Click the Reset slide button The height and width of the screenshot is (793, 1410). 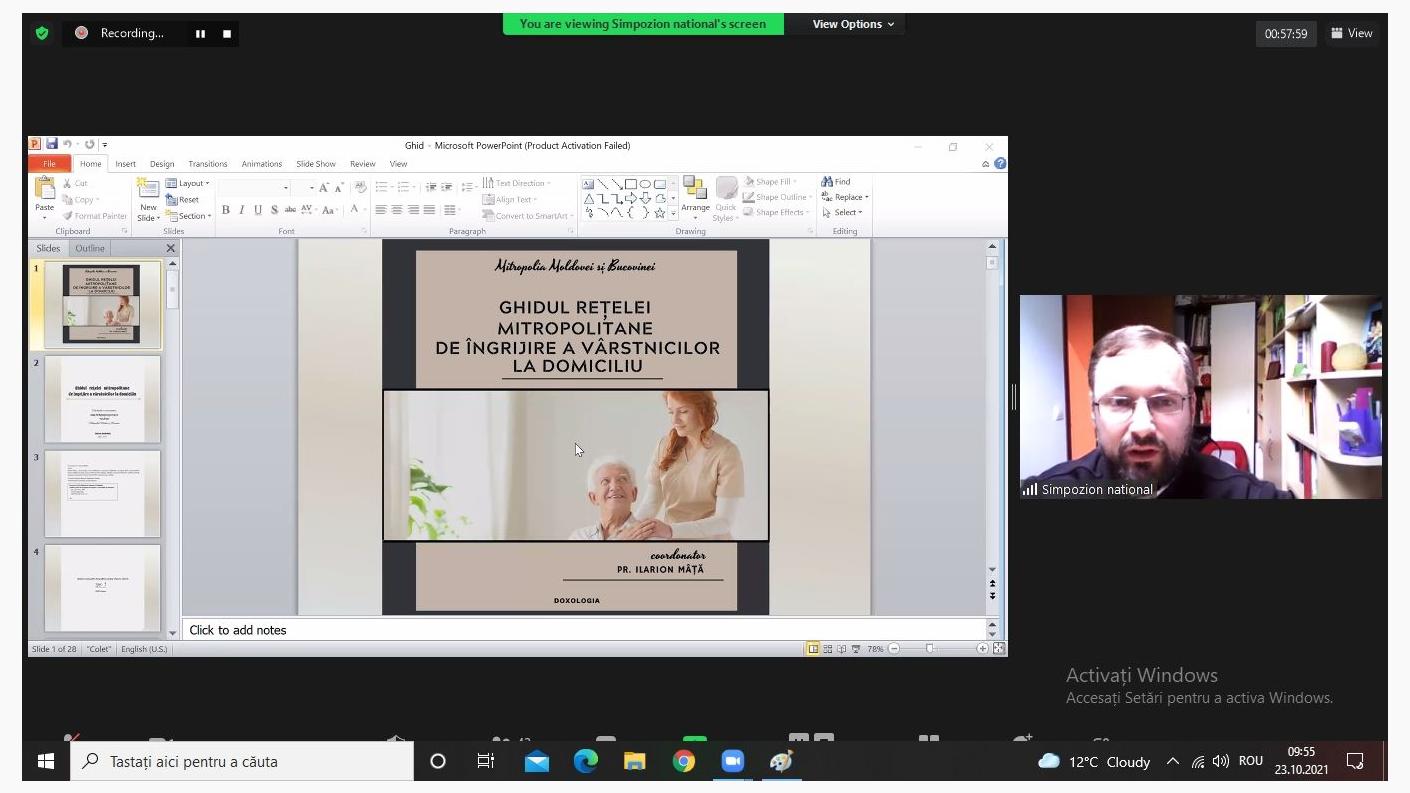[x=188, y=200]
